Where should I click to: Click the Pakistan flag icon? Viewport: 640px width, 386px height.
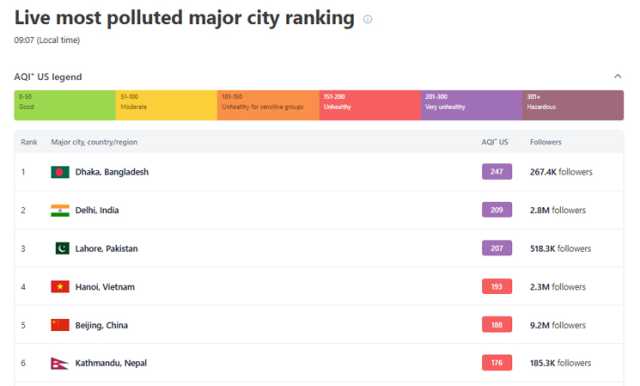point(62,248)
